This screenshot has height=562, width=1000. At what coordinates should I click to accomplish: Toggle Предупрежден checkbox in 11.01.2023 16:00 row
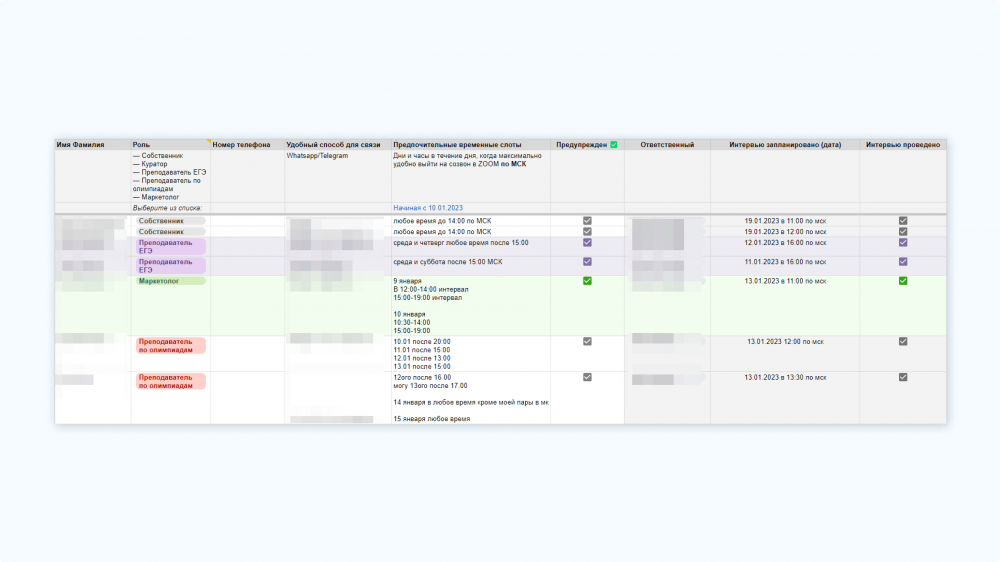587,262
